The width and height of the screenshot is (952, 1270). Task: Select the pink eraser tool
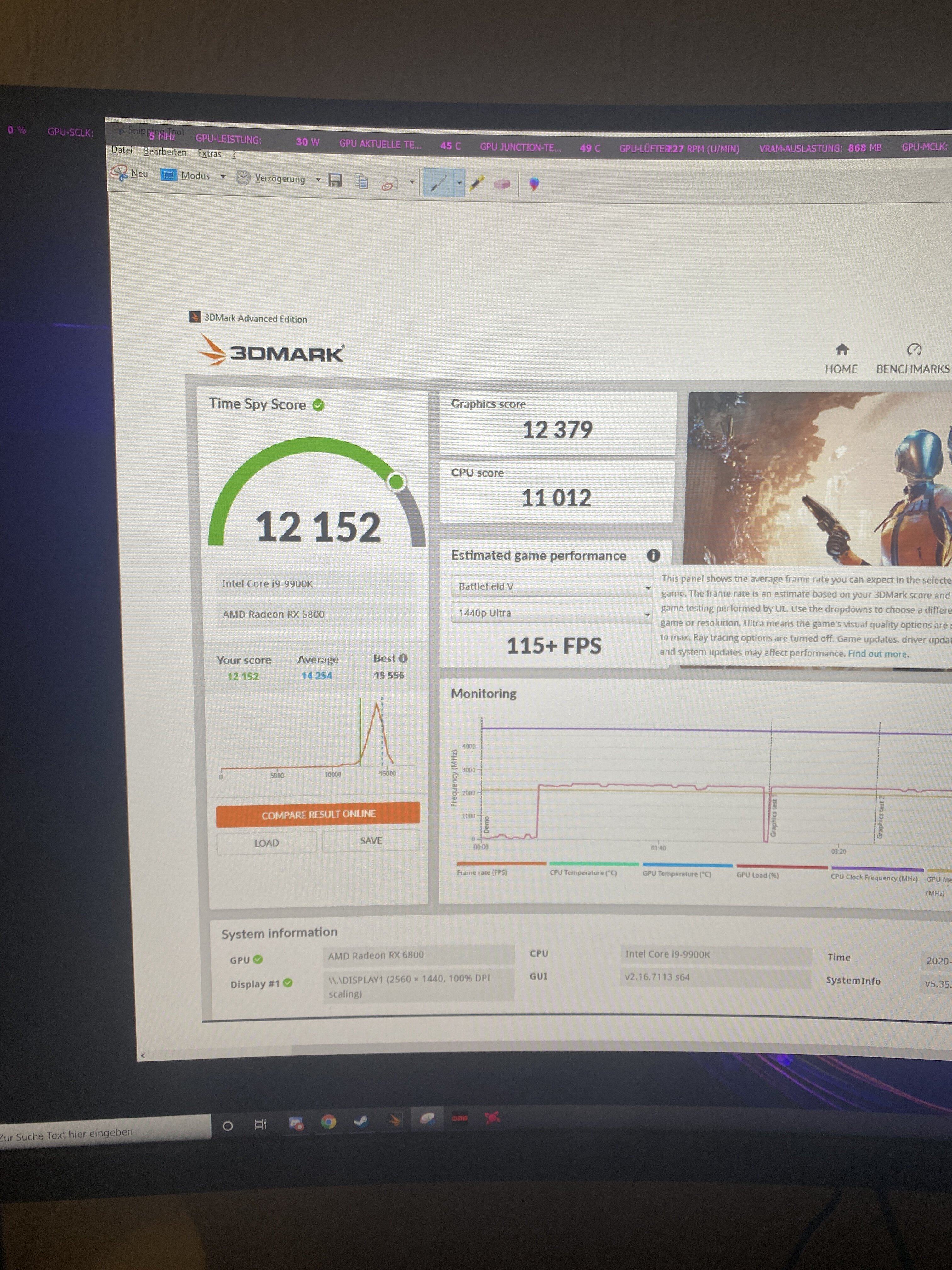tap(501, 184)
